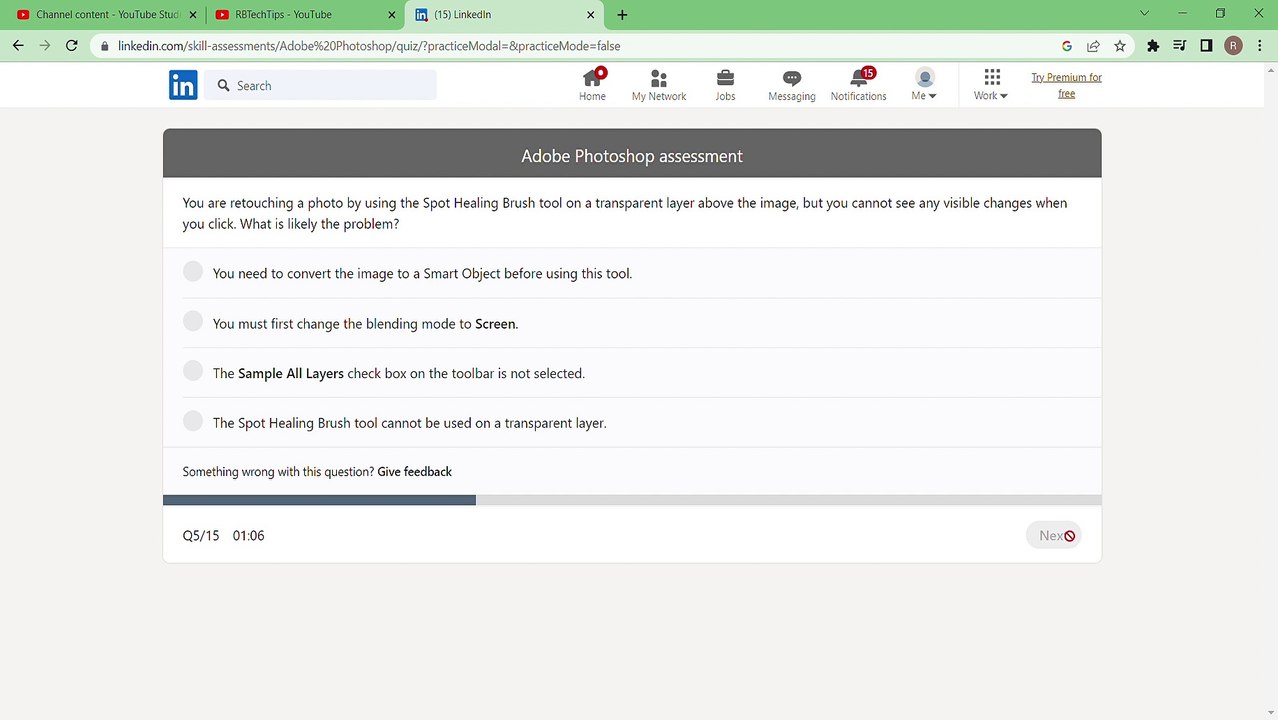Go back in browser history

tap(18, 45)
